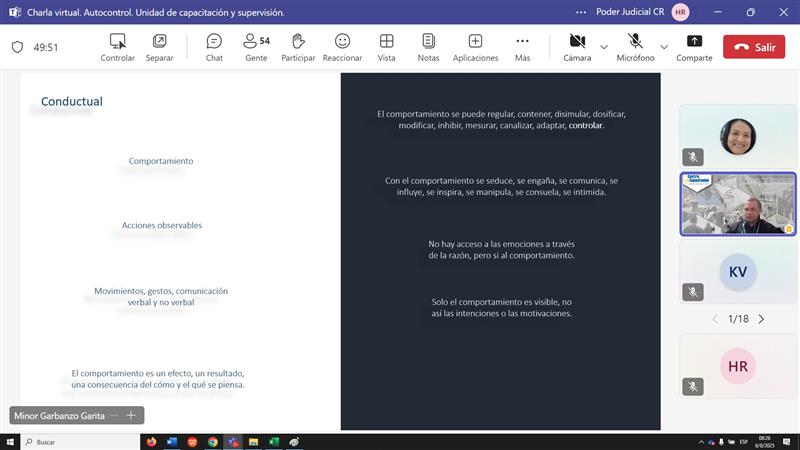Viewport: 800px width, 450px height.
Task: Open the Aplicaciones menu
Action: pos(475,47)
